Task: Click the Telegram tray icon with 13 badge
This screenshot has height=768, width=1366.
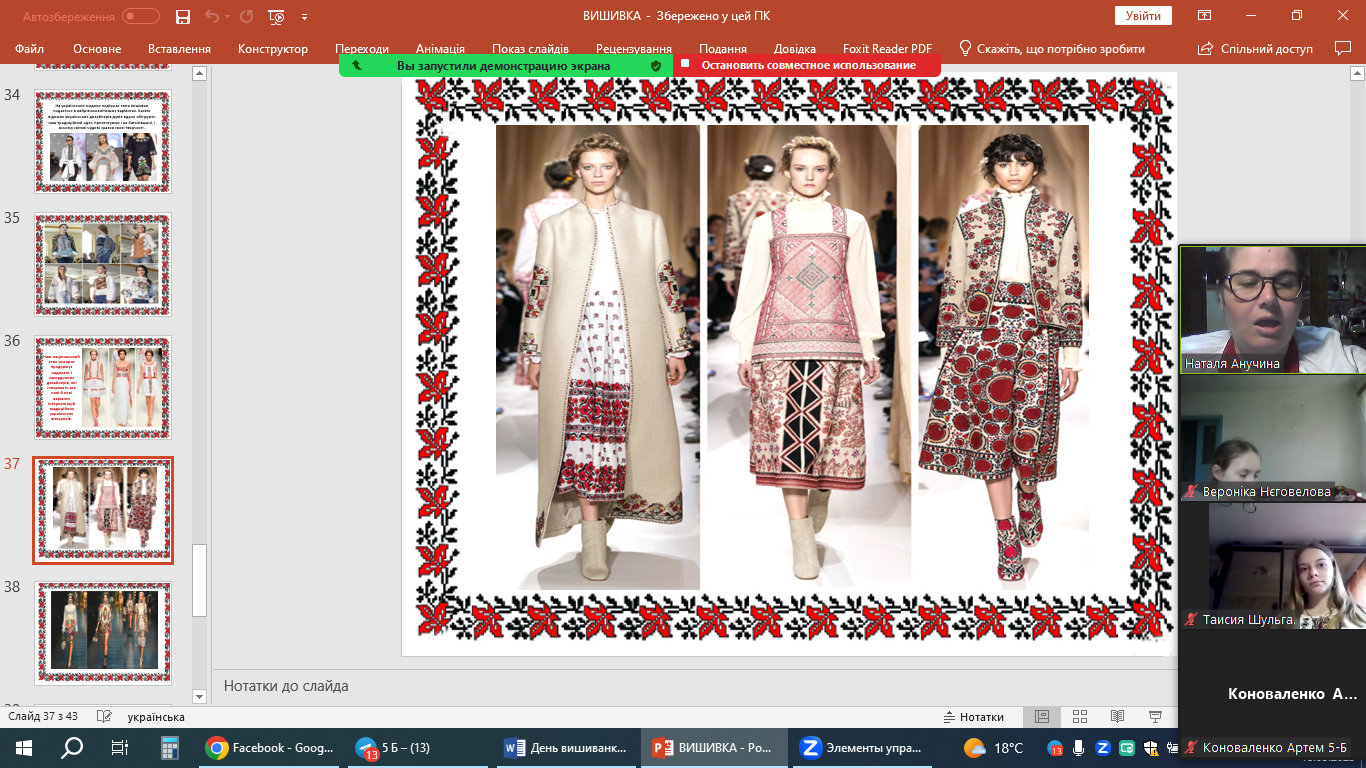Action: pos(1055,748)
